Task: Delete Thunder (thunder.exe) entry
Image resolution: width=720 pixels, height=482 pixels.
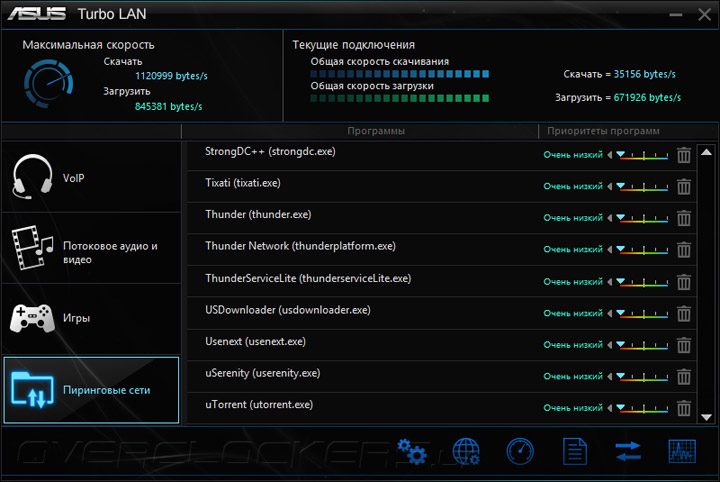Action: pyautogui.click(x=684, y=218)
